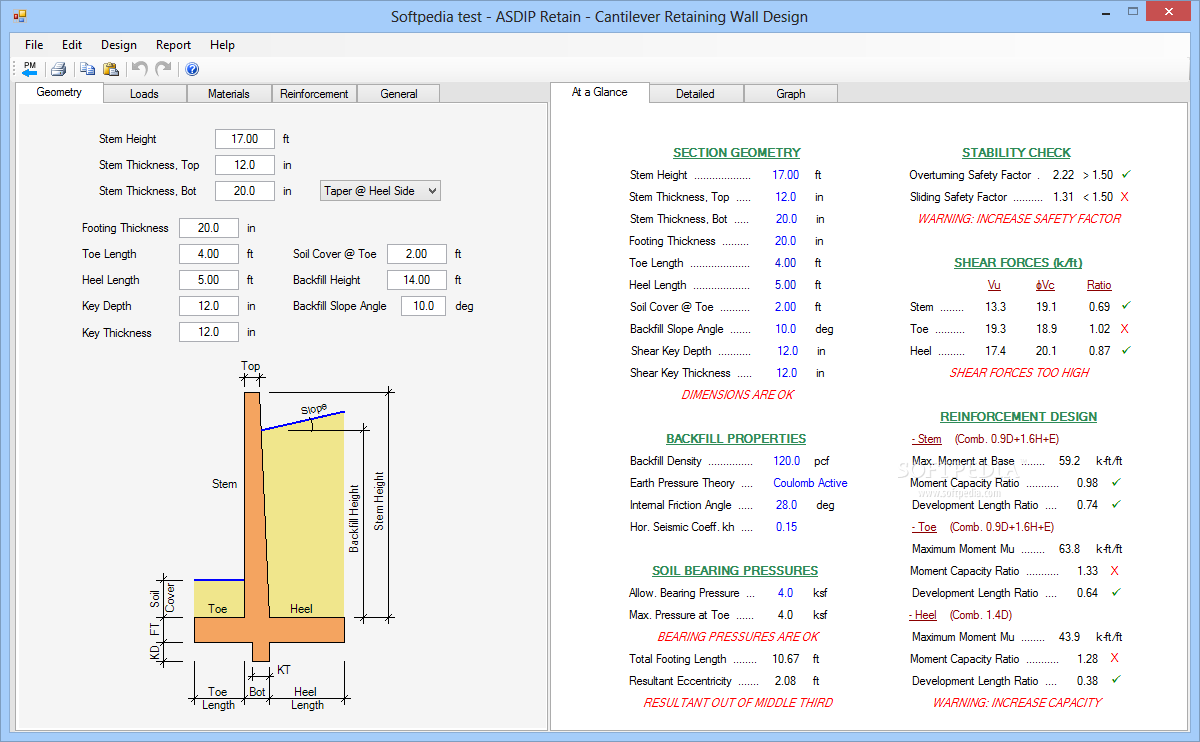Click the Stem Thickness, Top input field
Viewport: 1200px width, 742px height.
coord(245,165)
